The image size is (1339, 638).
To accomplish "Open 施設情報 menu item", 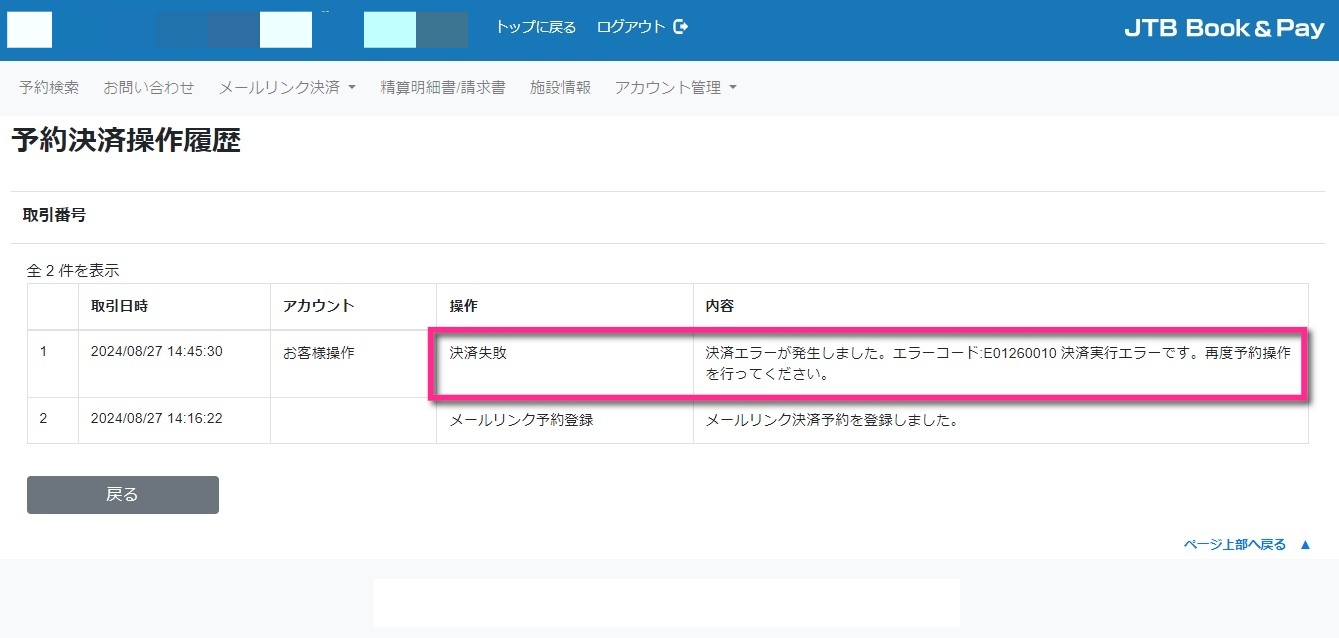I will click(560, 88).
